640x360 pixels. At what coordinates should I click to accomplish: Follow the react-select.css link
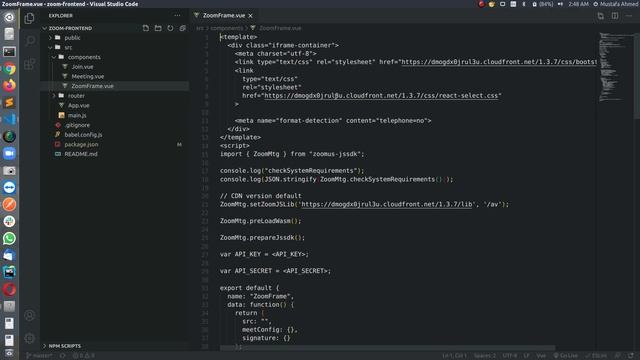click(381, 96)
